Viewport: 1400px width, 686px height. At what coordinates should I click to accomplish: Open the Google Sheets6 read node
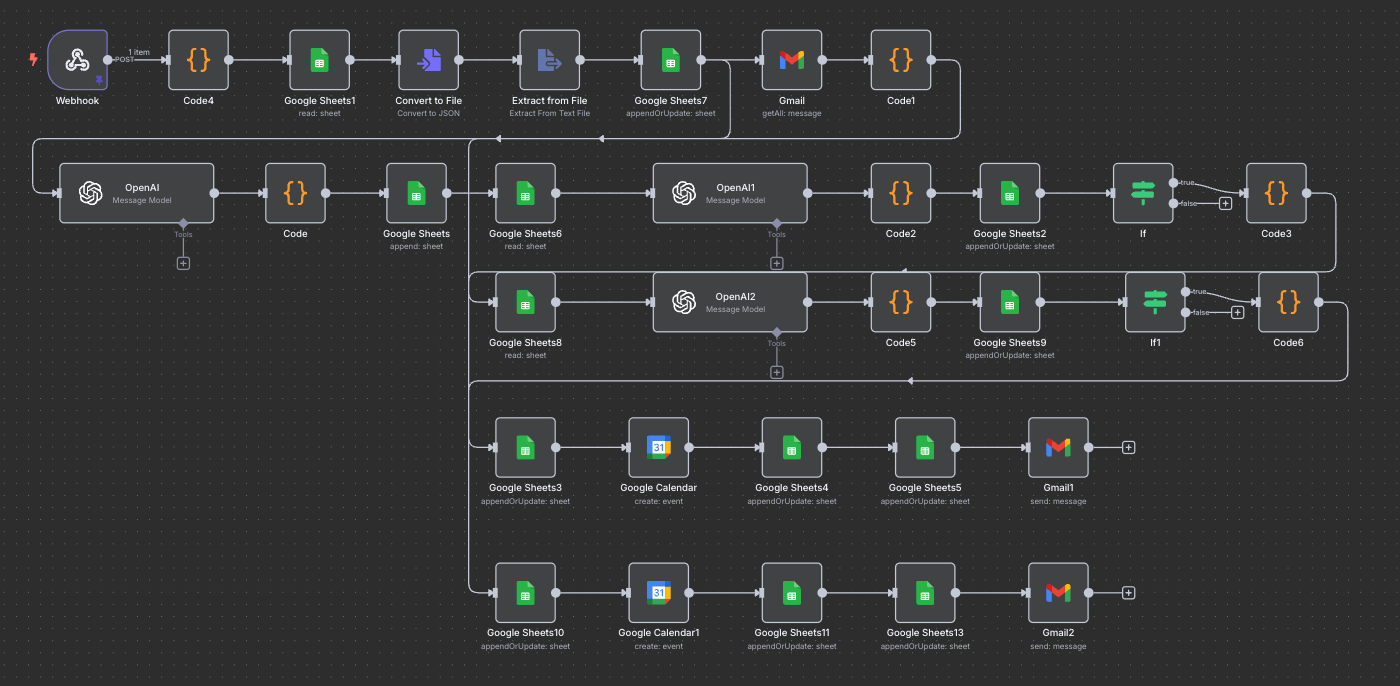(x=525, y=193)
